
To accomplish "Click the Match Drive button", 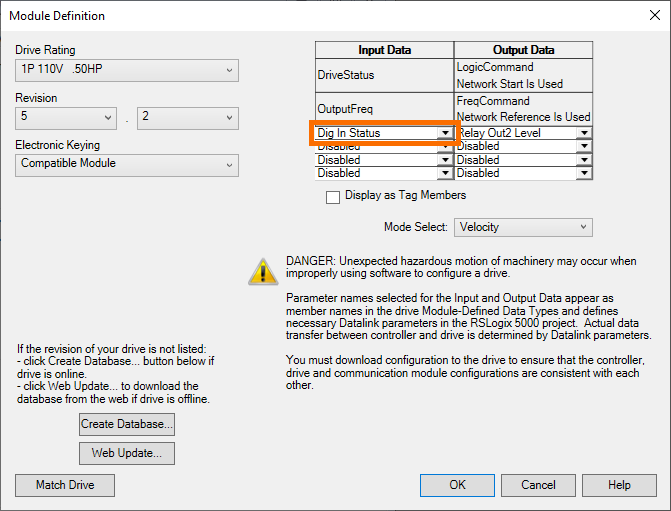I will click(x=65, y=485).
